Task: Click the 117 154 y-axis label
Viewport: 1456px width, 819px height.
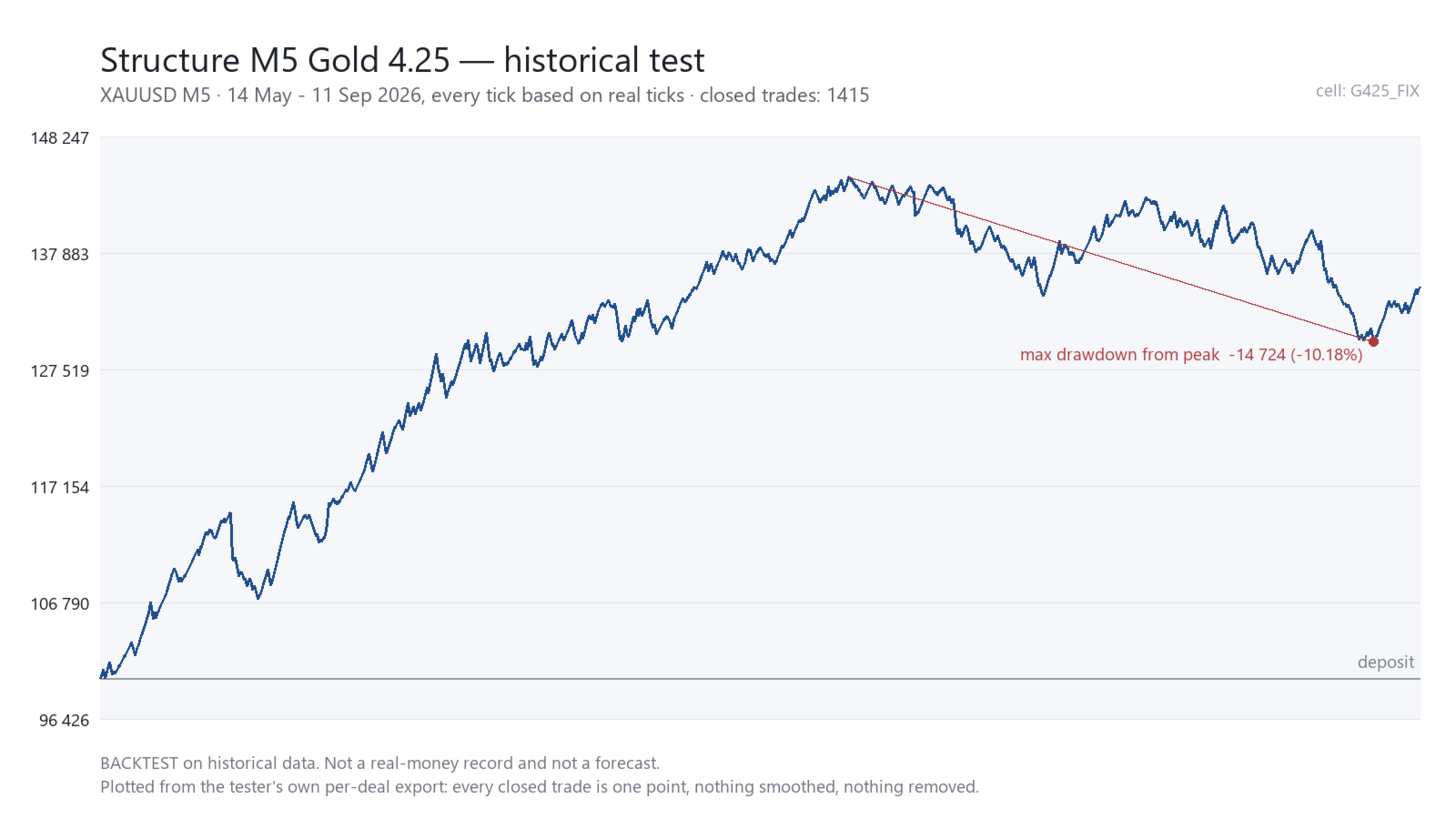Action: click(60, 488)
